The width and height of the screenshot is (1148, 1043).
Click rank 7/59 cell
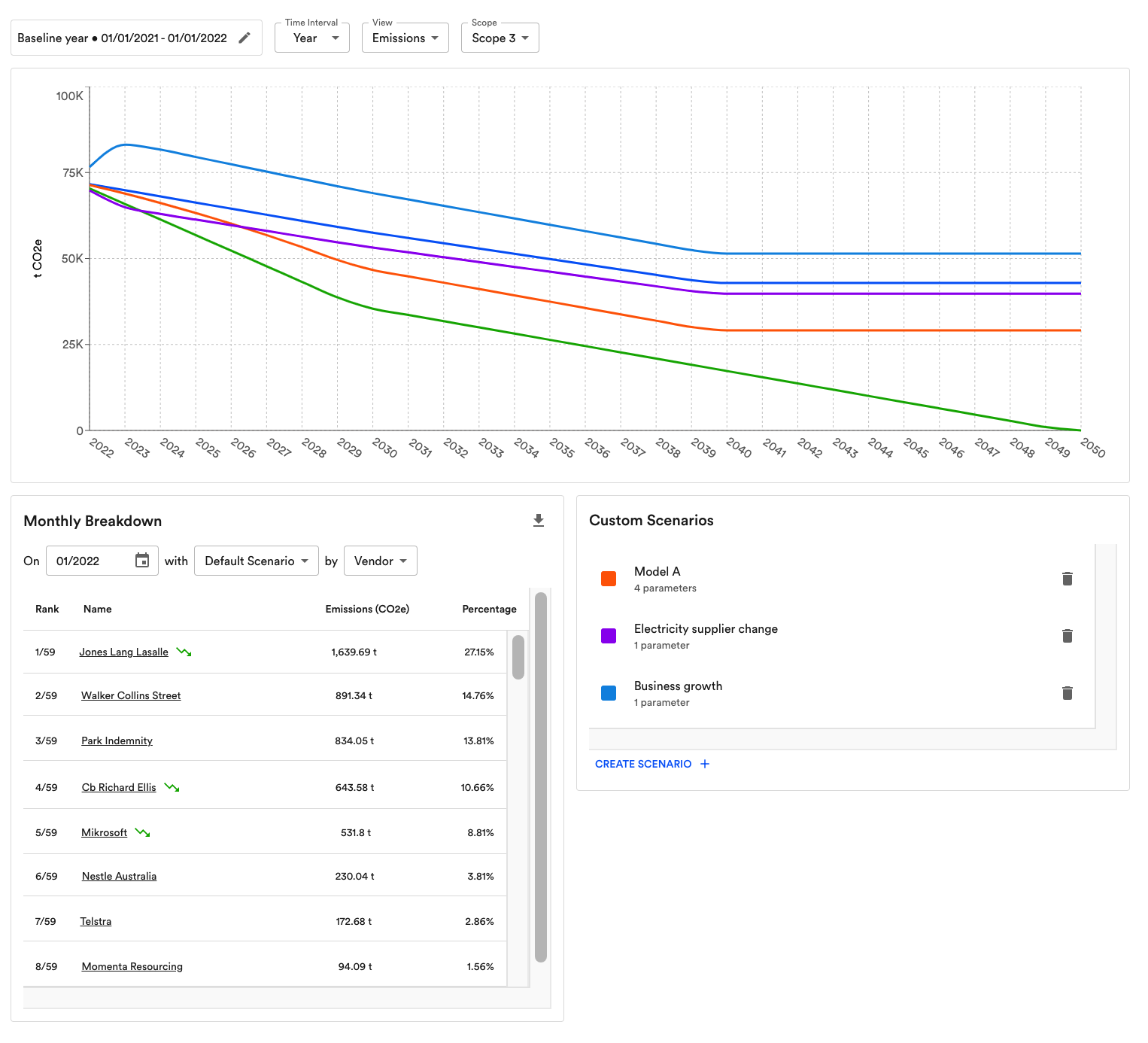coord(46,921)
